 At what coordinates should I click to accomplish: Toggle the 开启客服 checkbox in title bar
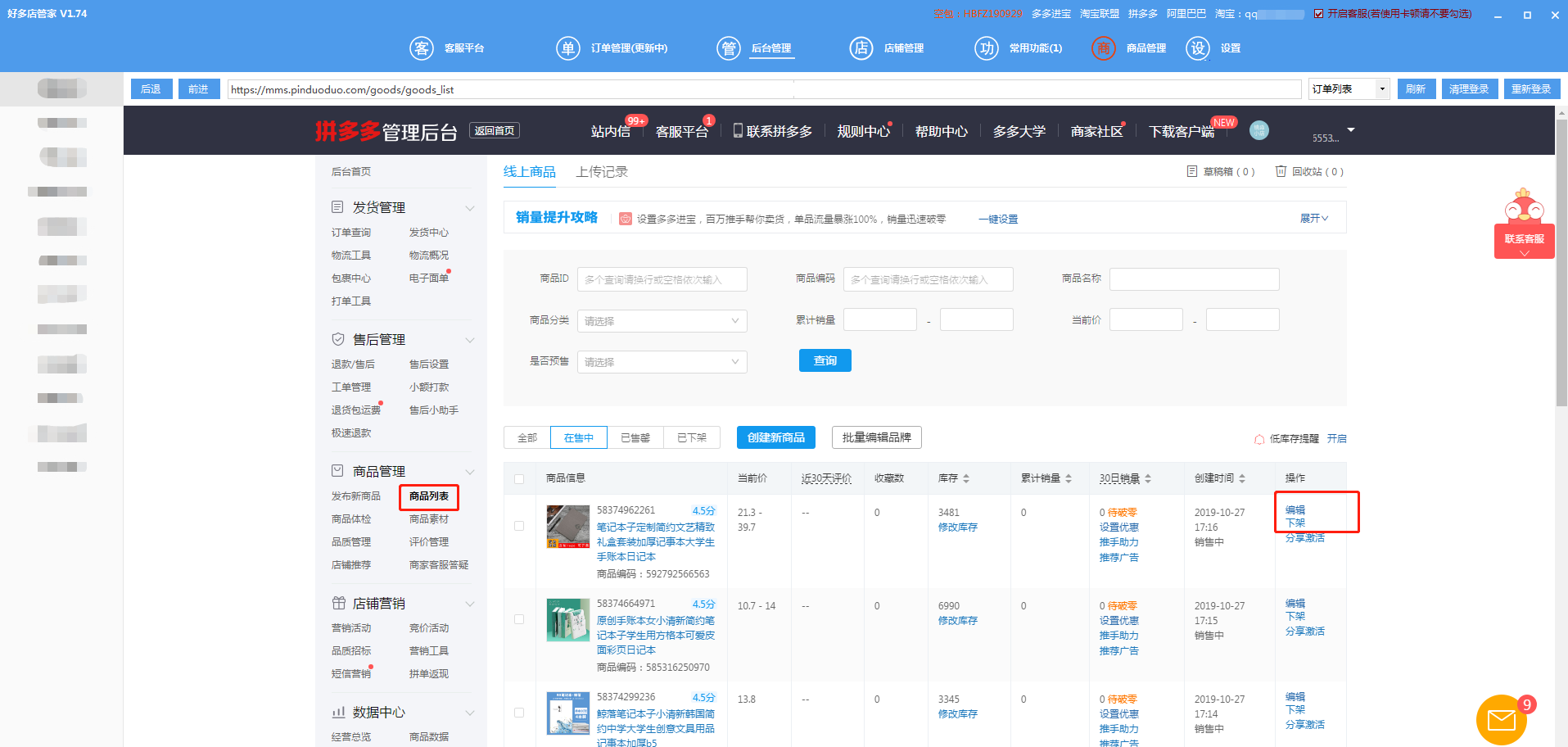1318,14
